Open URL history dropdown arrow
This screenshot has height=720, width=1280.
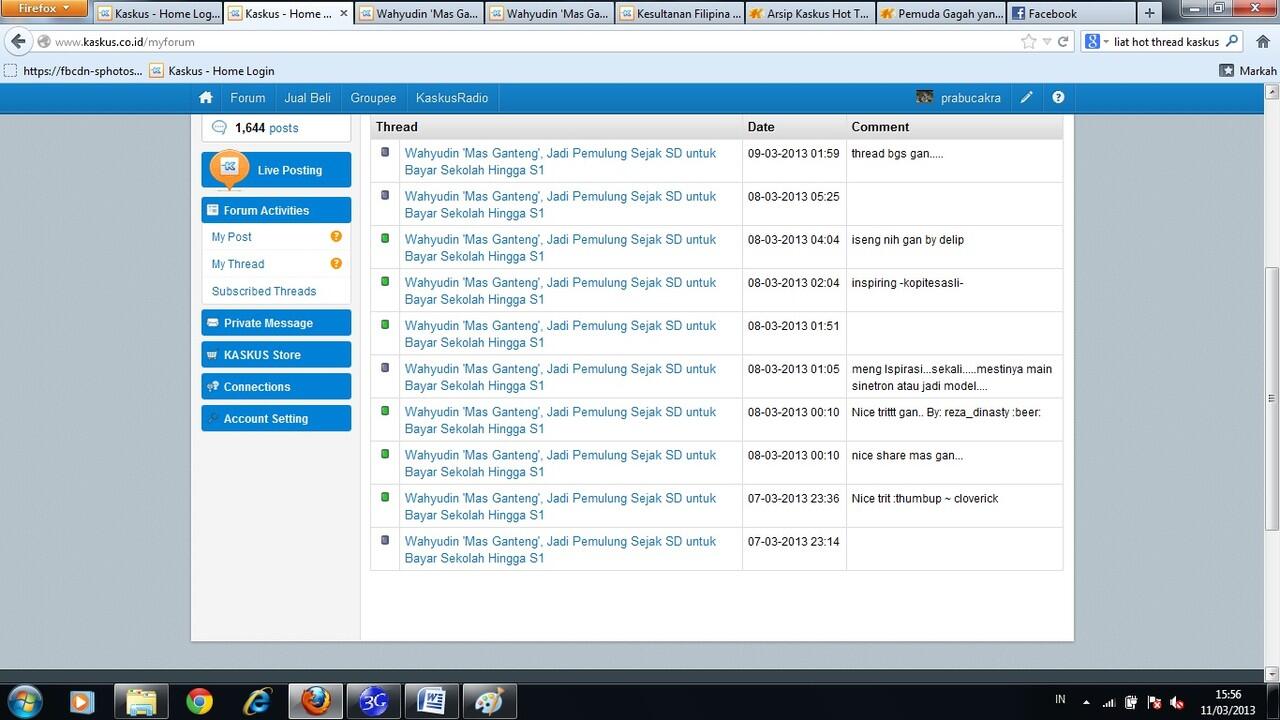click(1047, 42)
